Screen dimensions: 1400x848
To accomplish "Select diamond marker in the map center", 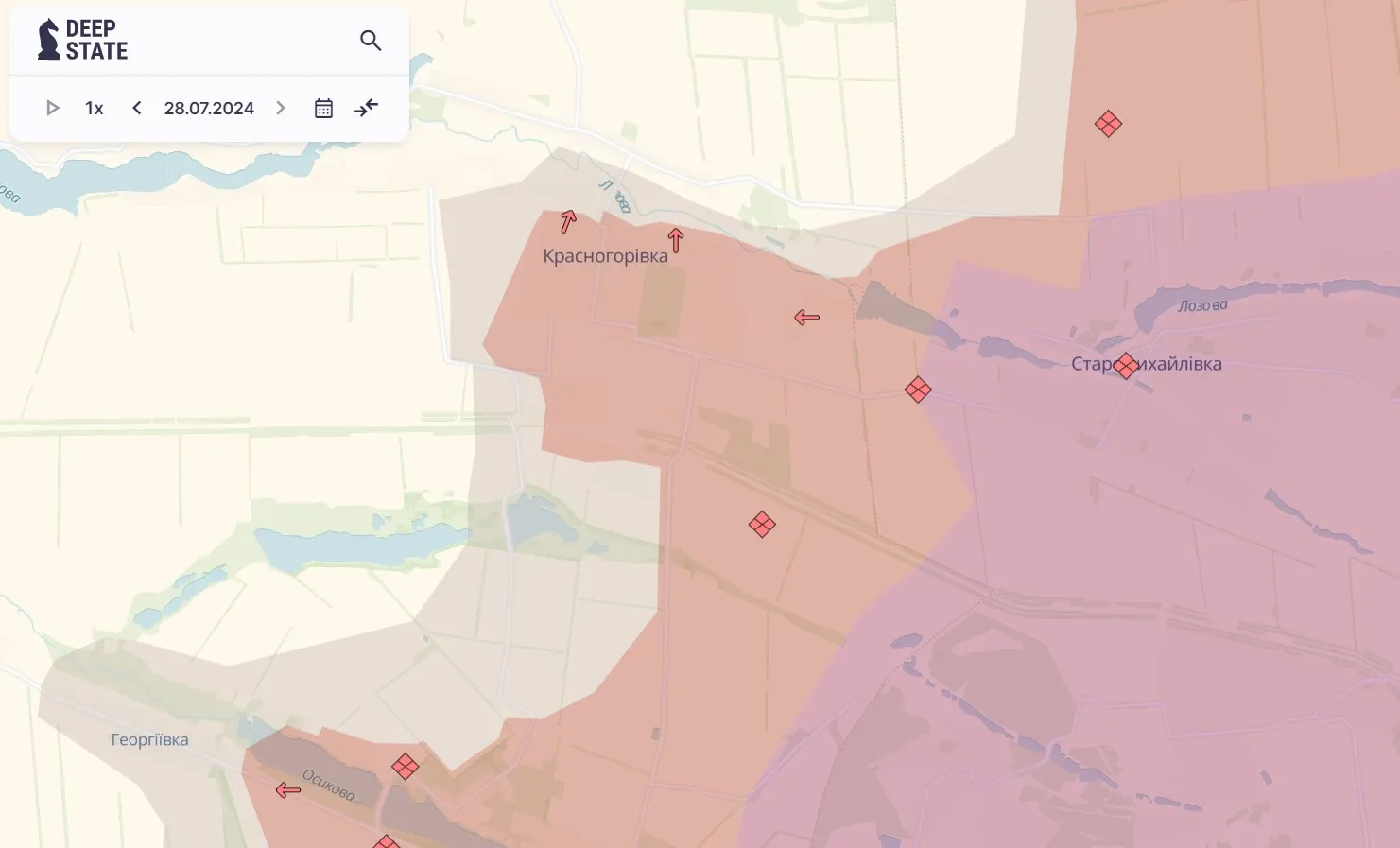I will click(762, 525).
